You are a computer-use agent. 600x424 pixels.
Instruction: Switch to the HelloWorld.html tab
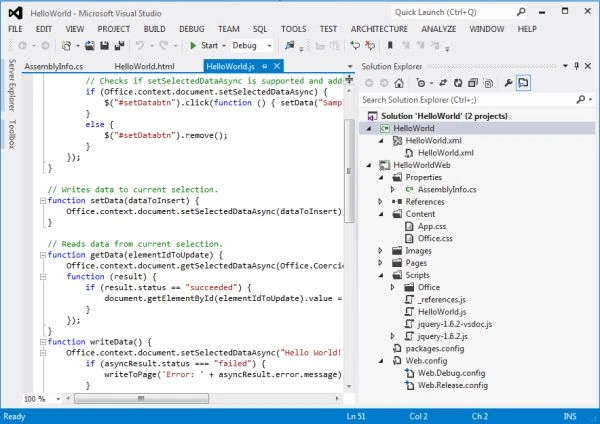point(144,66)
